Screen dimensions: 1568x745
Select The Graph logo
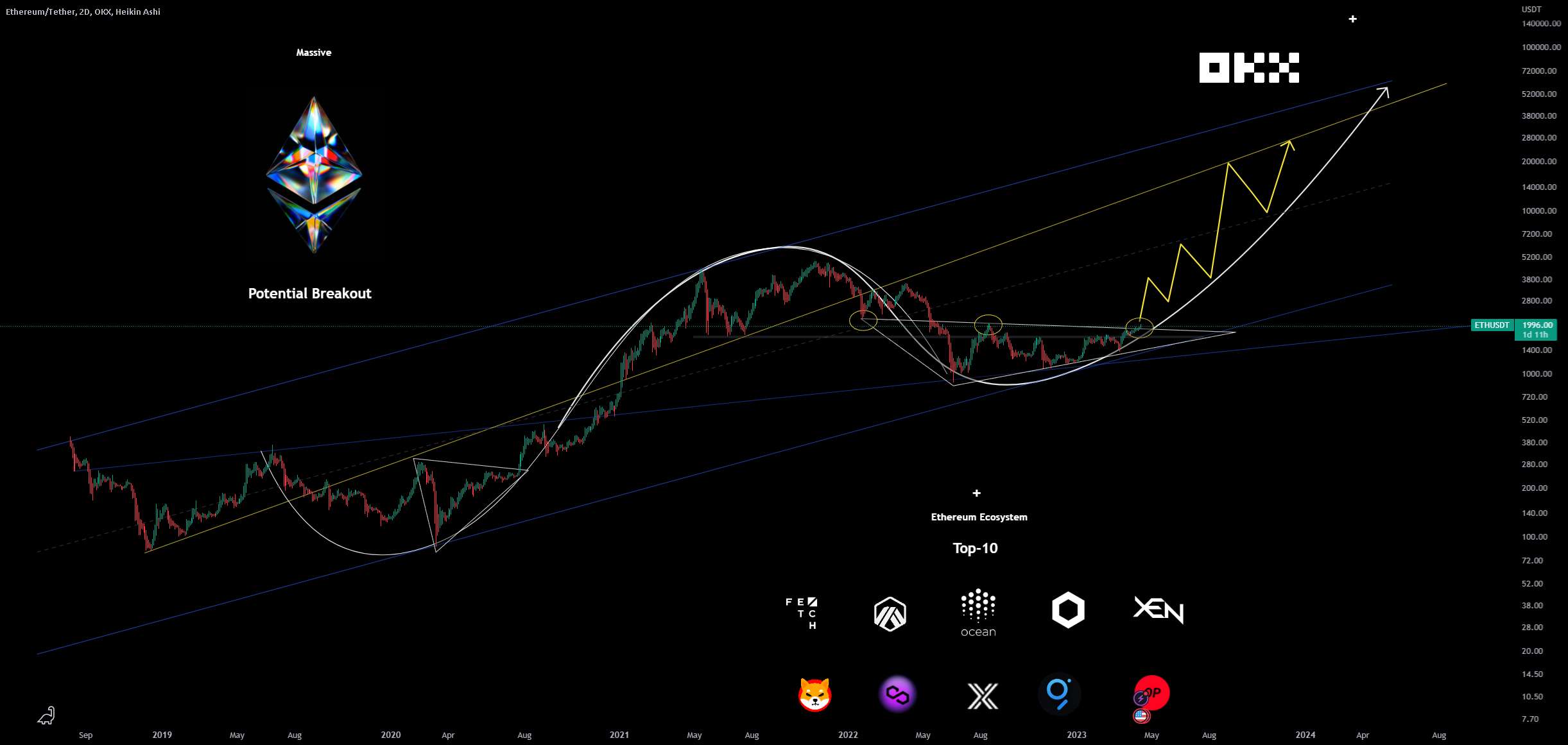point(1059,694)
